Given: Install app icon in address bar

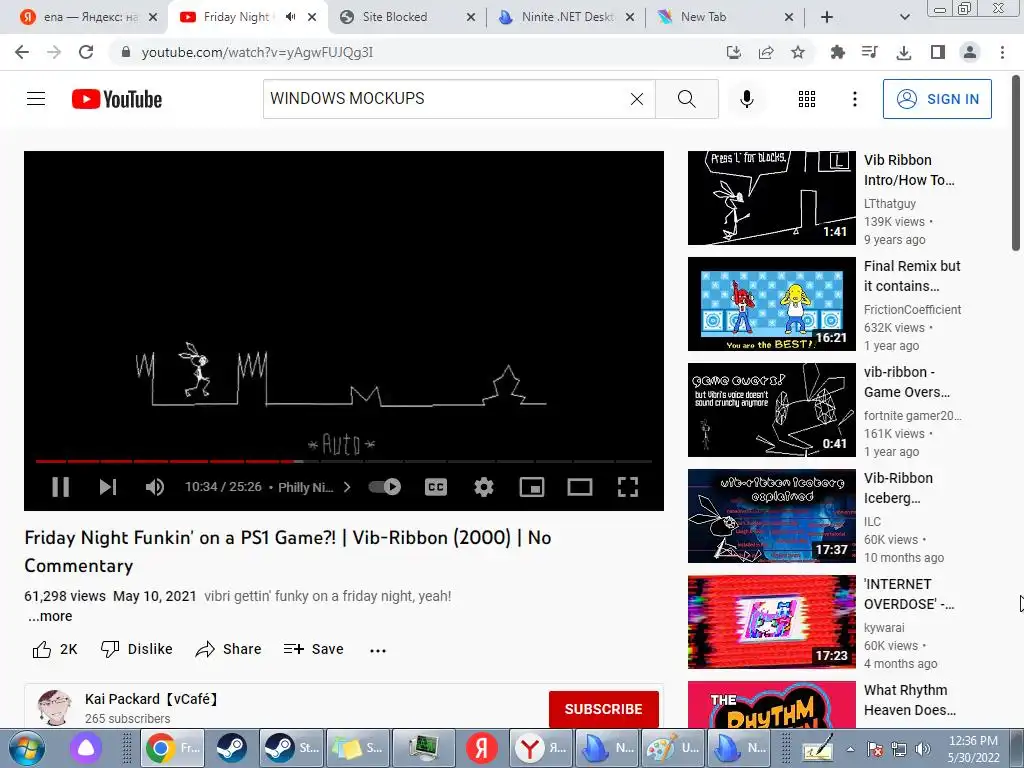Looking at the screenshot, I should point(734,52).
